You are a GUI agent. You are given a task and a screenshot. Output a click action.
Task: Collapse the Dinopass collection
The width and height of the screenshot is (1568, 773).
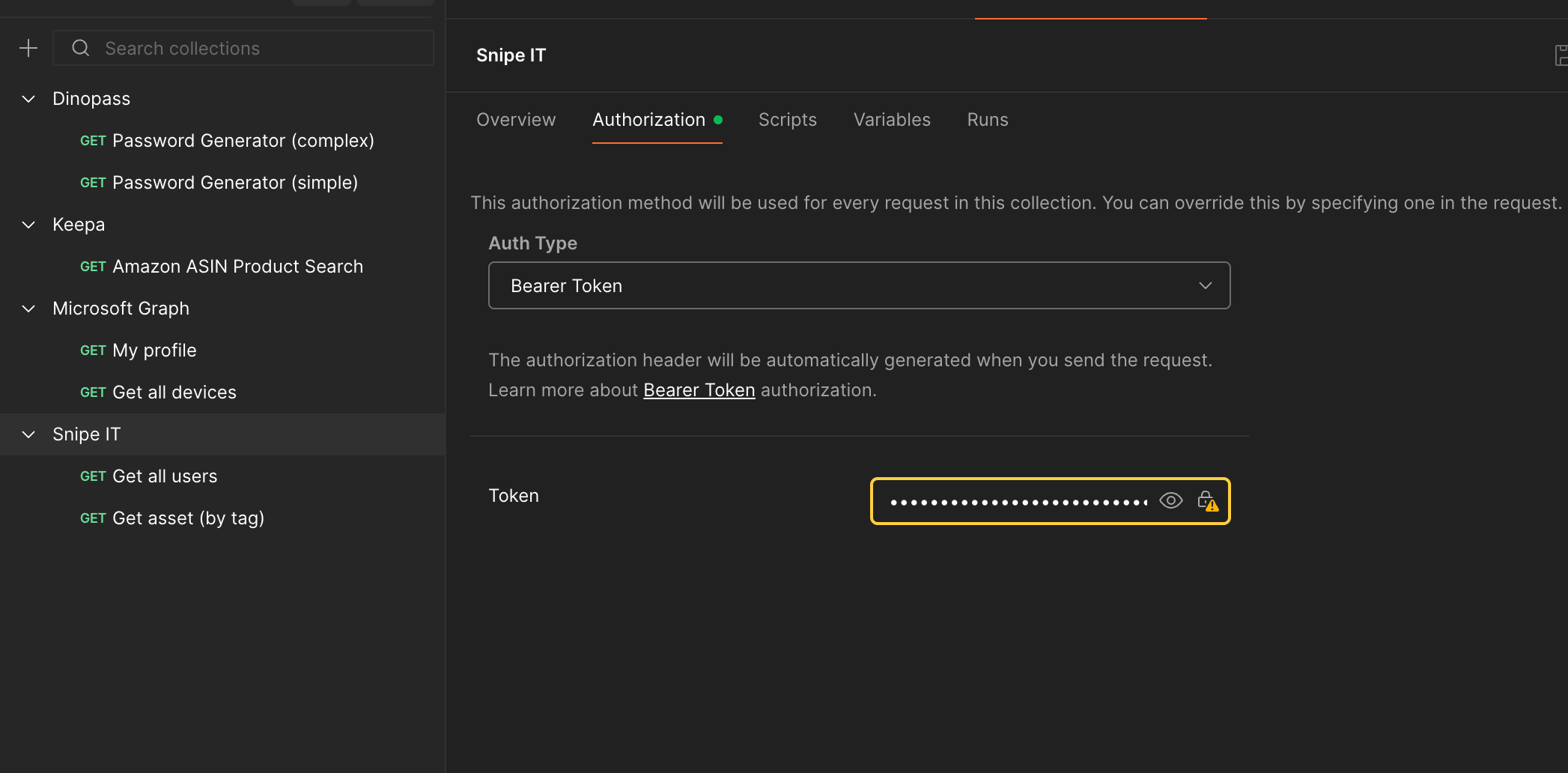(x=28, y=99)
